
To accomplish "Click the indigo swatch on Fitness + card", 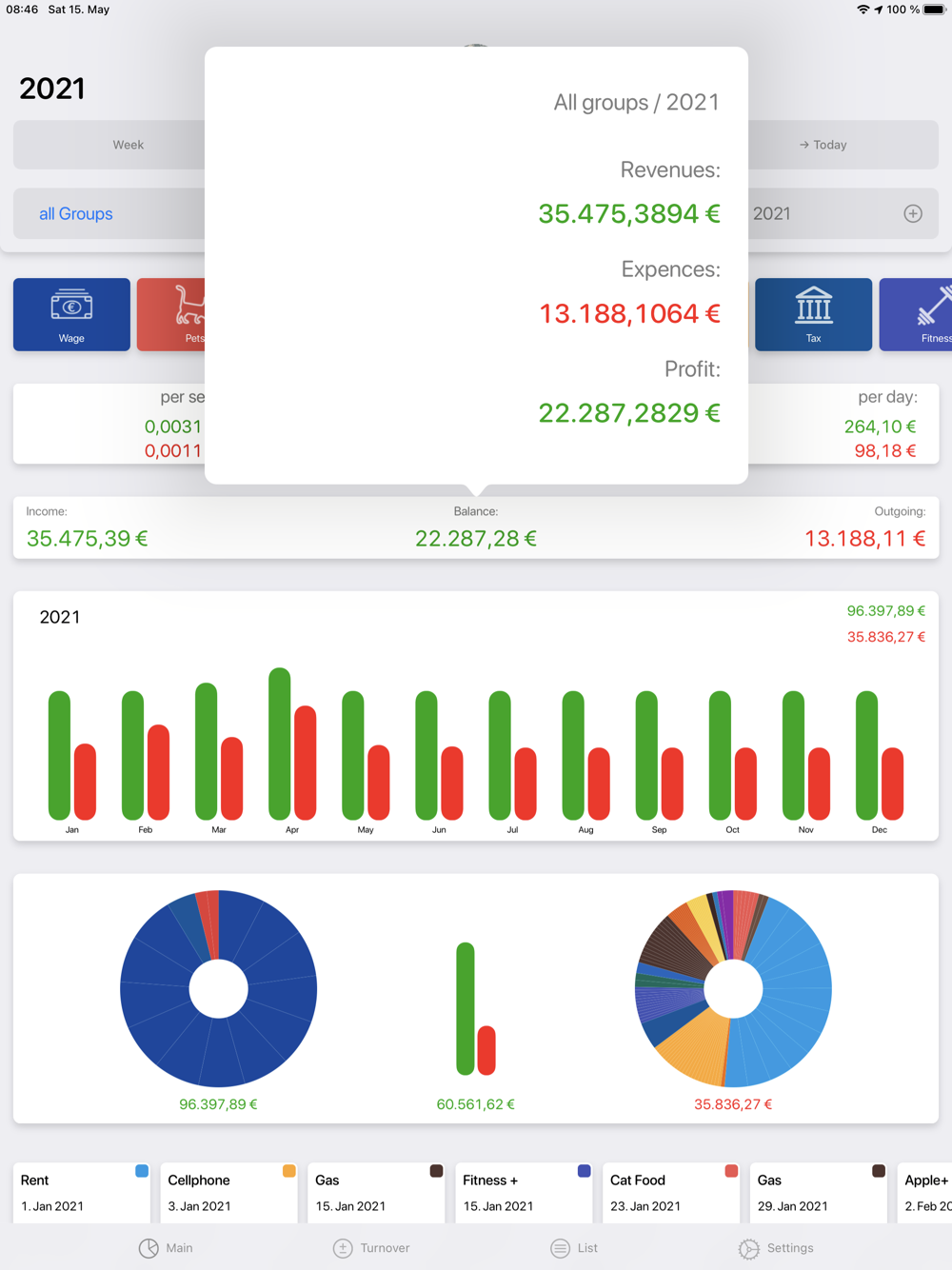I will [x=584, y=1171].
